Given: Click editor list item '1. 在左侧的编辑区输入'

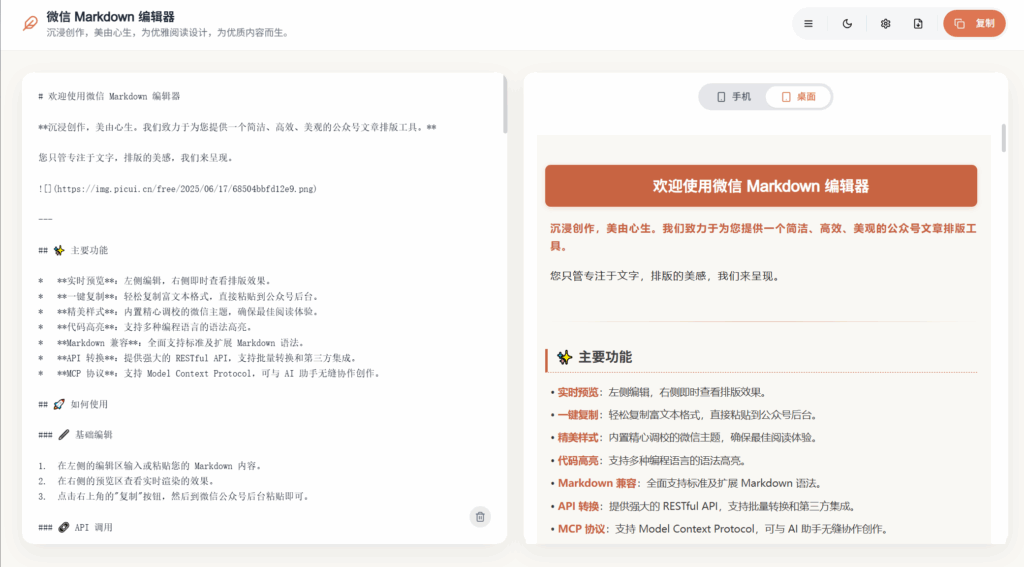Looking at the screenshot, I should 150,466.
